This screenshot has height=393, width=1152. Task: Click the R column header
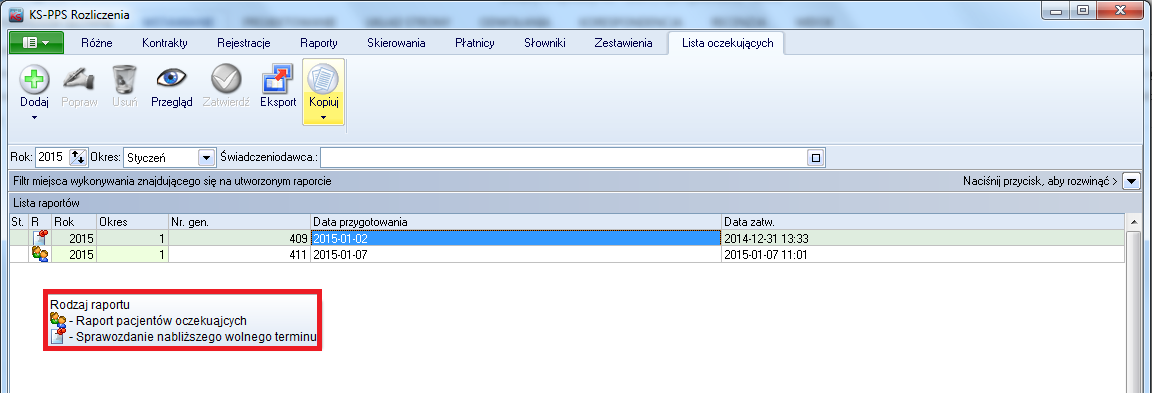(x=40, y=221)
